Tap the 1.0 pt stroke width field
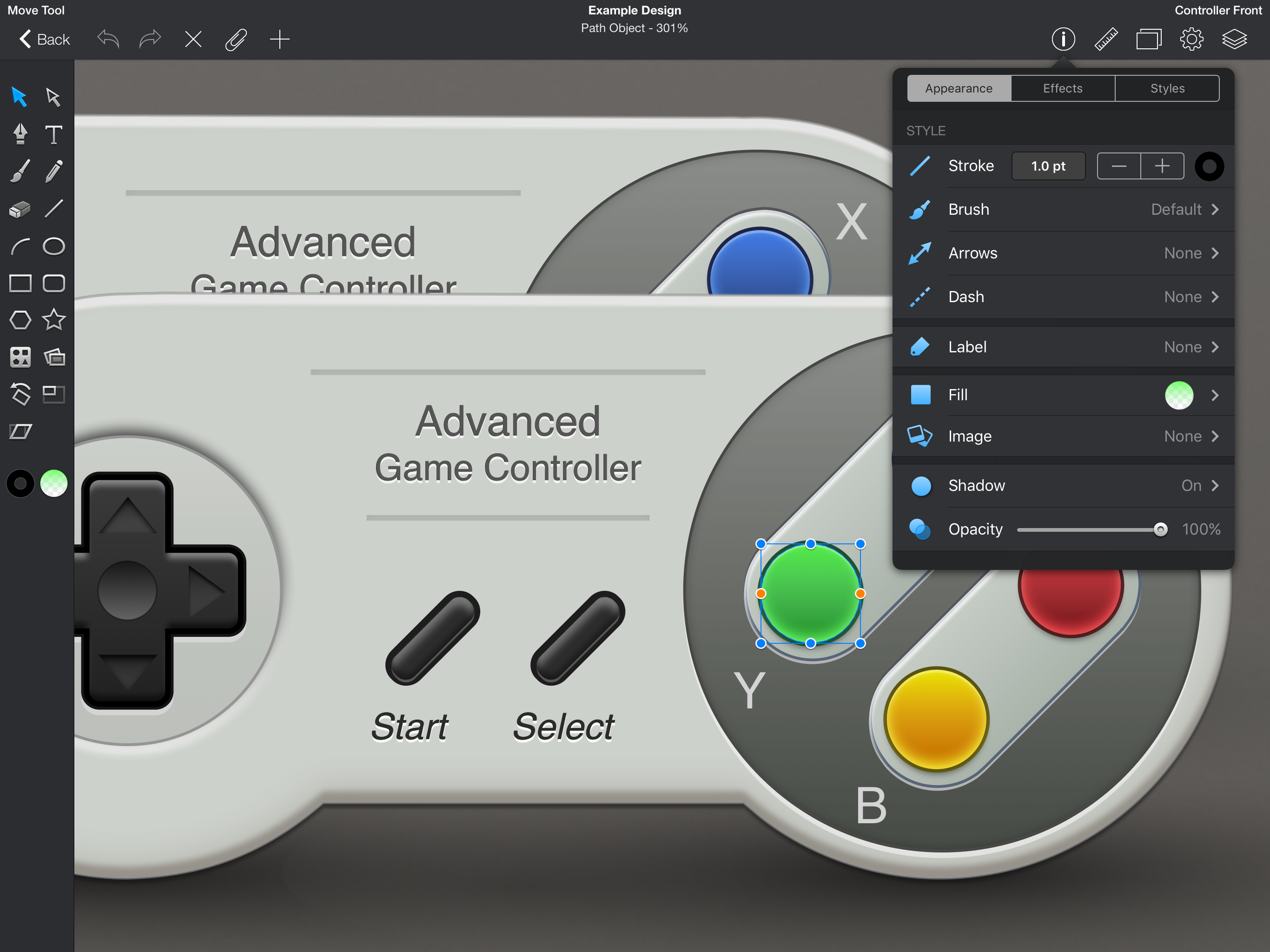Screen dimensions: 1270x952 pos(1048,165)
